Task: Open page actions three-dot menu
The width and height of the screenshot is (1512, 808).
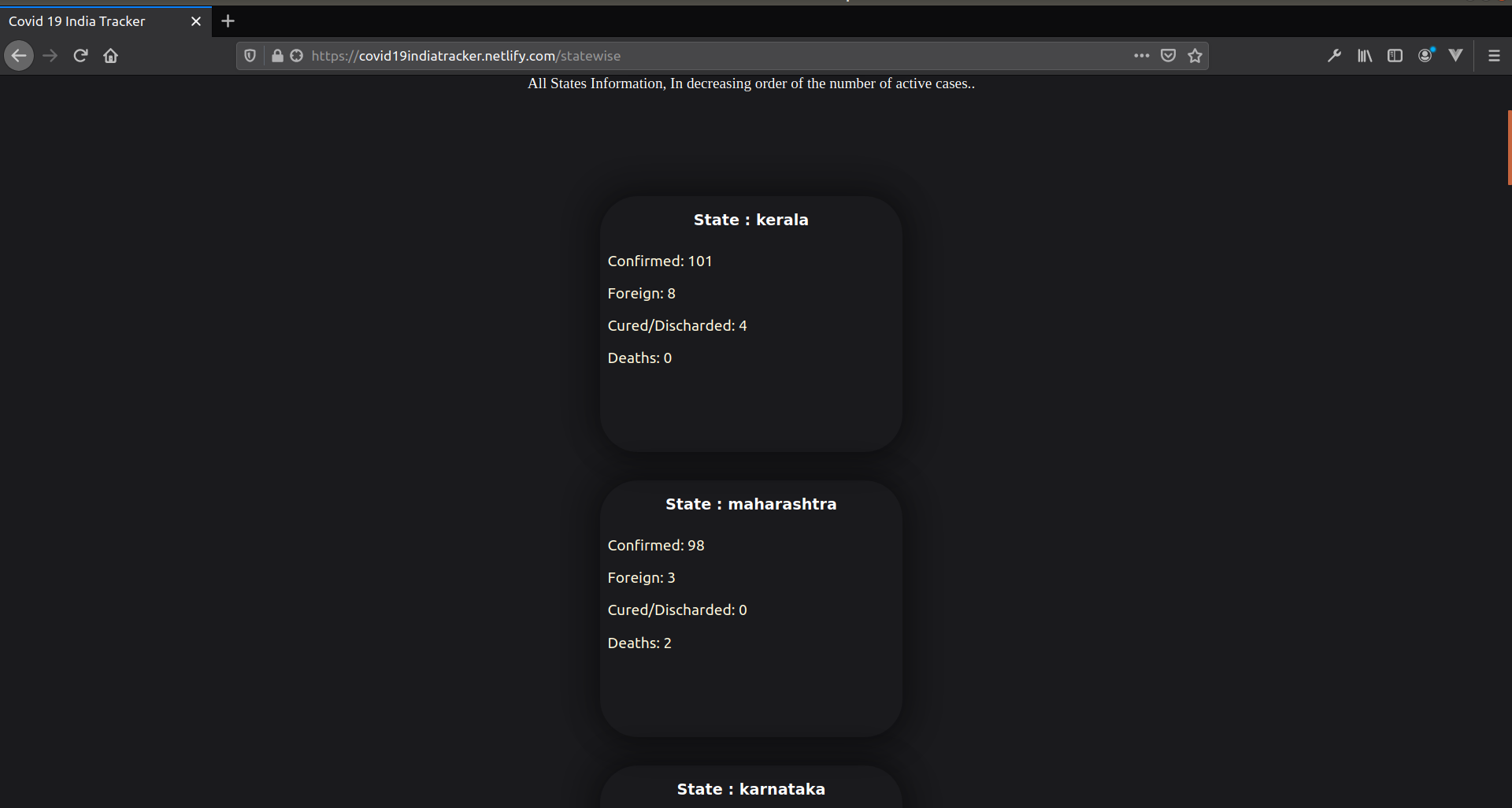Action: 1142,56
